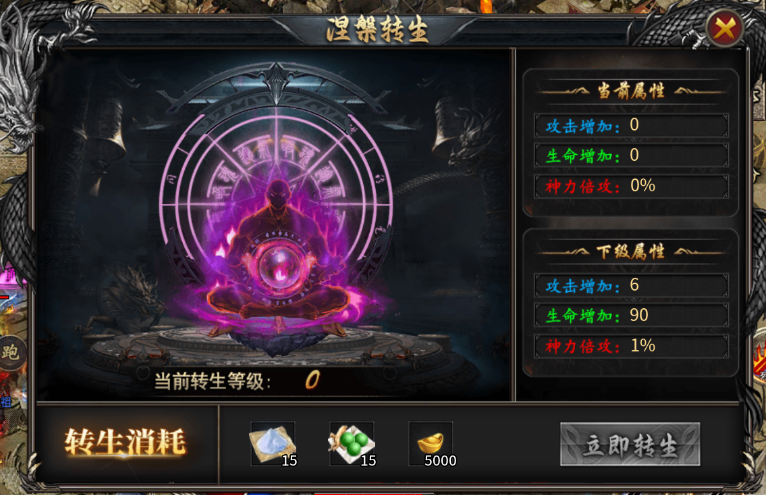Select next-level 神力倍攻 1% row
The width and height of the screenshot is (766, 495).
tap(631, 346)
